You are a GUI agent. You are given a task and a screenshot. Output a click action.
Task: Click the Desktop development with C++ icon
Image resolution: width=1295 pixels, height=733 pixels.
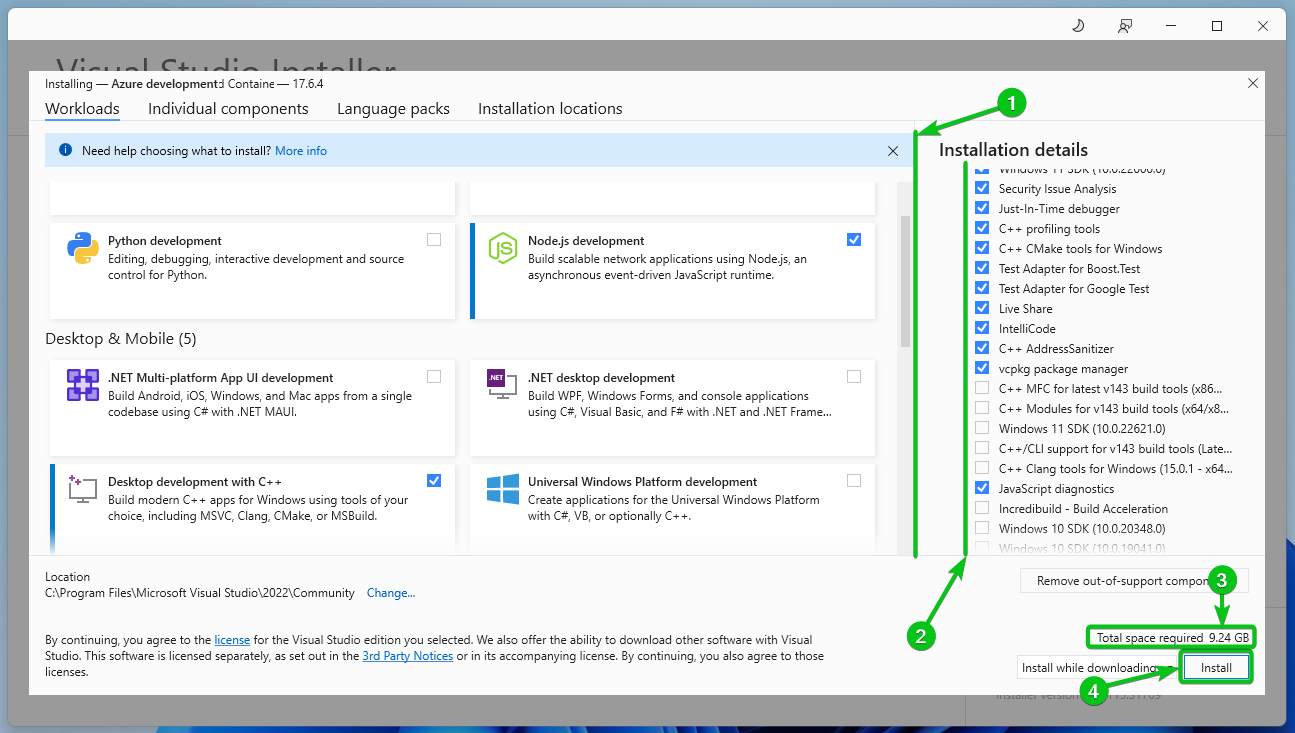(x=82, y=488)
